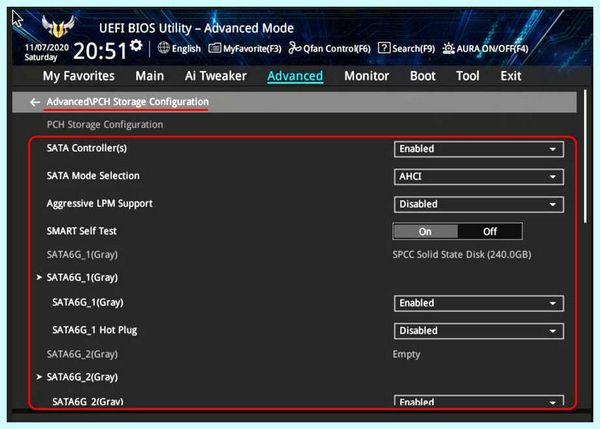Select the Advanced tab

click(295, 76)
